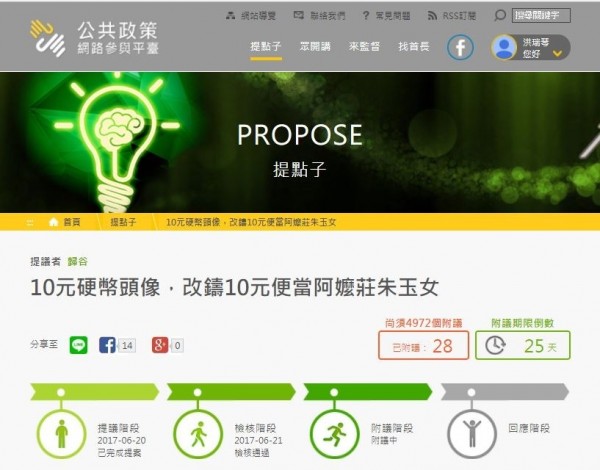Open the Facebook page icon in header

click(x=460, y=47)
